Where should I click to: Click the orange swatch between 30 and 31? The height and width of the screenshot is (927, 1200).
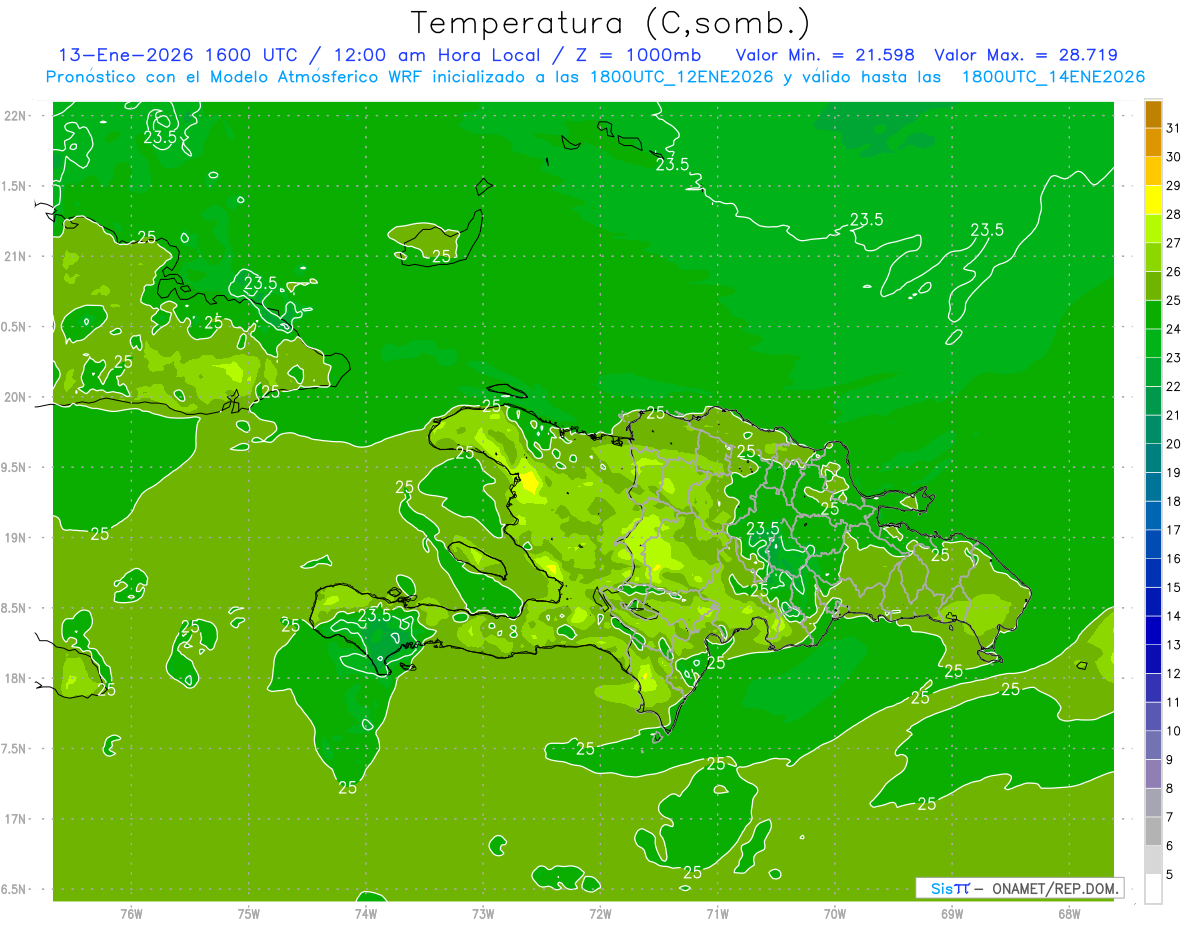(1153, 143)
